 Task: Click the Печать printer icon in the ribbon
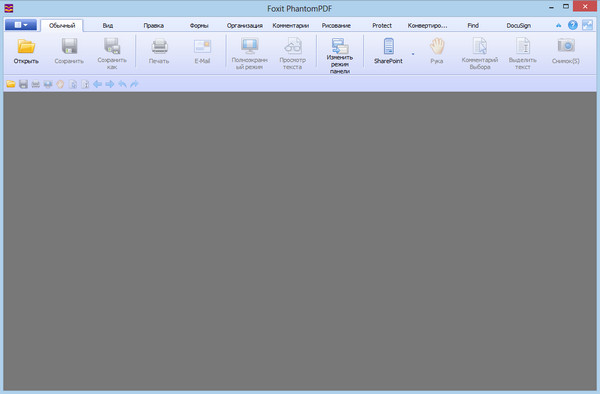click(x=159, y=46)
